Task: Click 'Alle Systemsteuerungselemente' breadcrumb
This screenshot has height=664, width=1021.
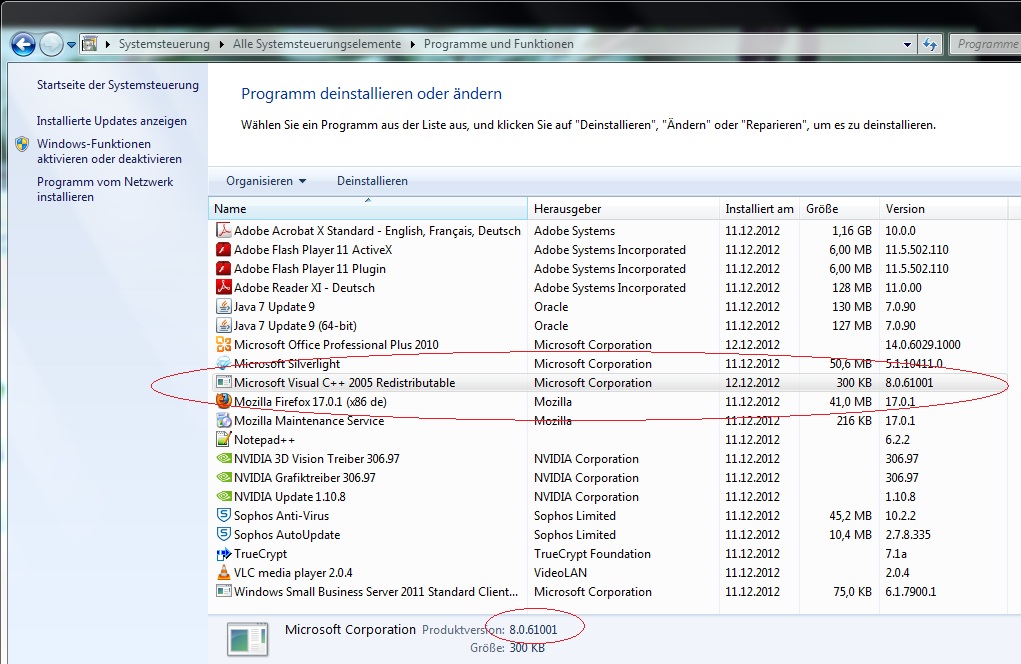Action: pyautogui.click(x=317, y=44)
